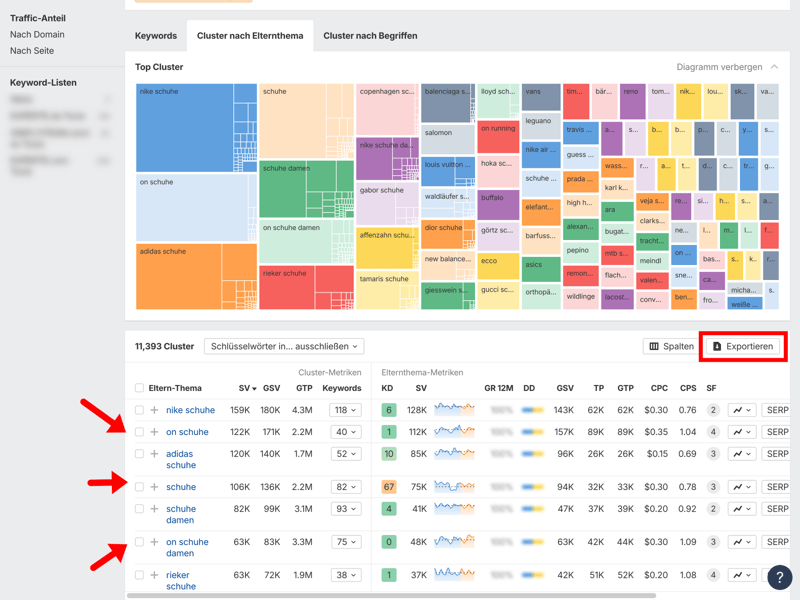Expand the Keywords dropdown showing 118
The width and height of the screenshot is (800, 600).
[x=345, y=410]
